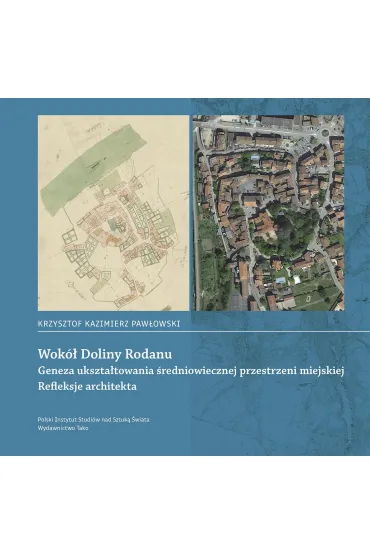This screenshot has height=555, width=370.
Task: Click the white divider line under author name
Action: (x=204, y=332)
